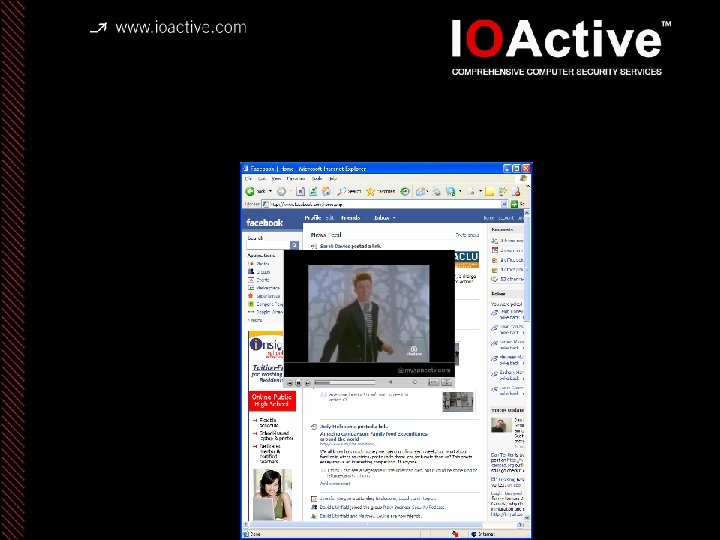Image resolution: width=720 pixels, height=540 pixels.
Task: Click the facebook logo
Action: 264,222
